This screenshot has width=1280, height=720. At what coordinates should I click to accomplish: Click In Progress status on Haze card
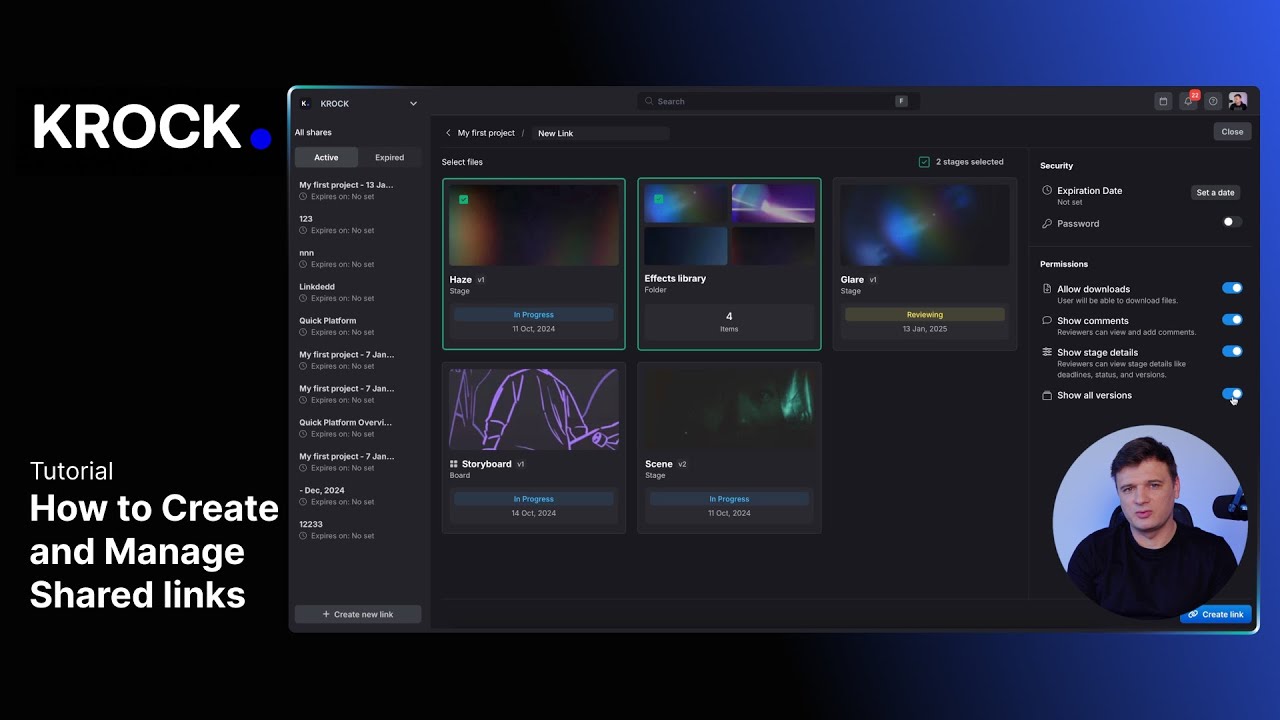pos(534,314)
